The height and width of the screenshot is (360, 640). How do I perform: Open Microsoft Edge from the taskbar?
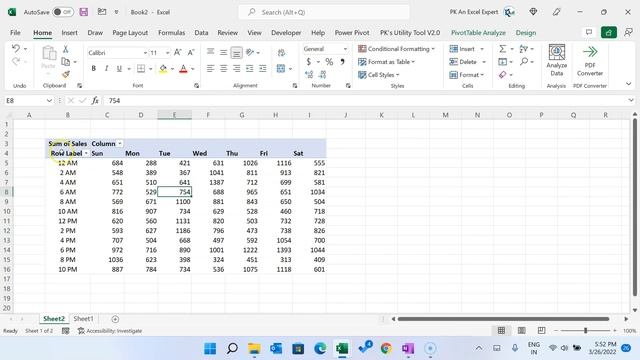tap(320, 348)
